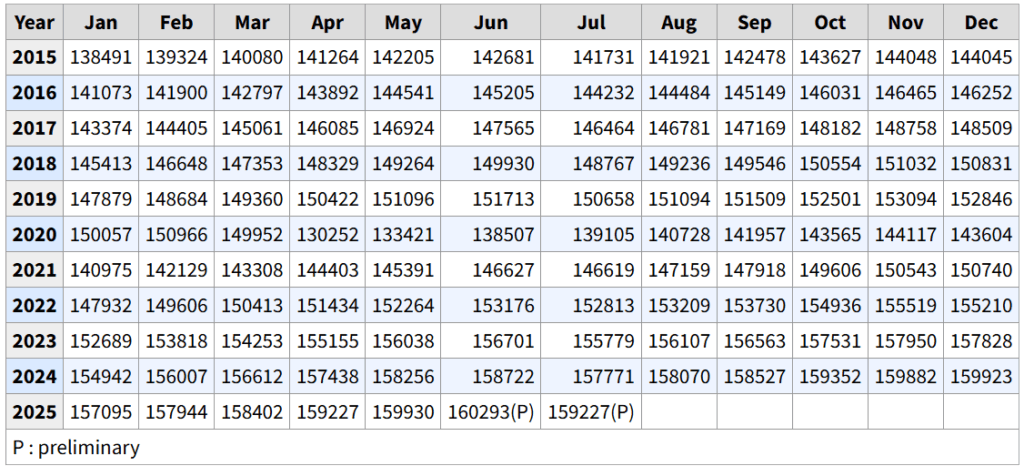Image resolution: width=1024 pixels, height=476 pixels.
Task: Click the Sep column header
Action: pyautogui.click(x=754, y=22)
